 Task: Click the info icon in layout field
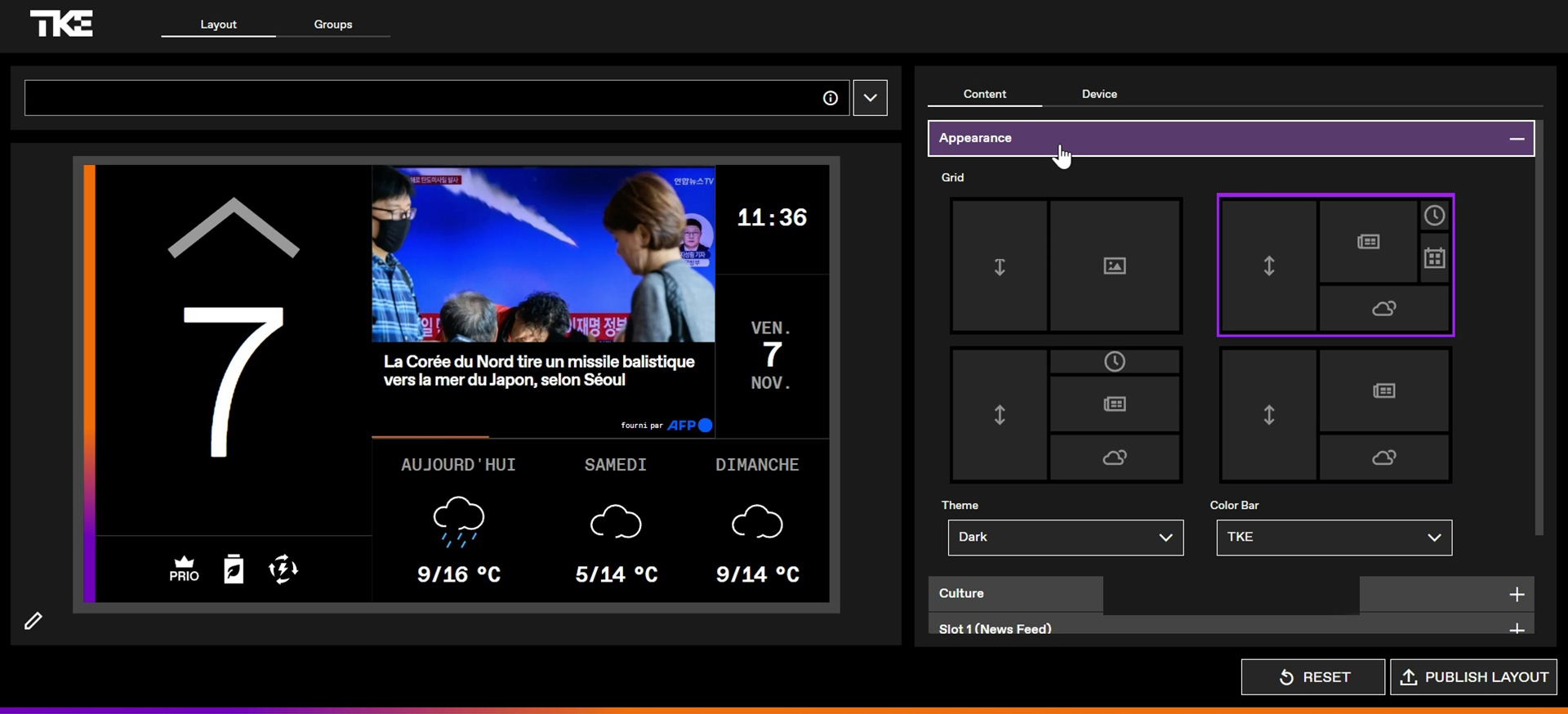click(830, 98)
